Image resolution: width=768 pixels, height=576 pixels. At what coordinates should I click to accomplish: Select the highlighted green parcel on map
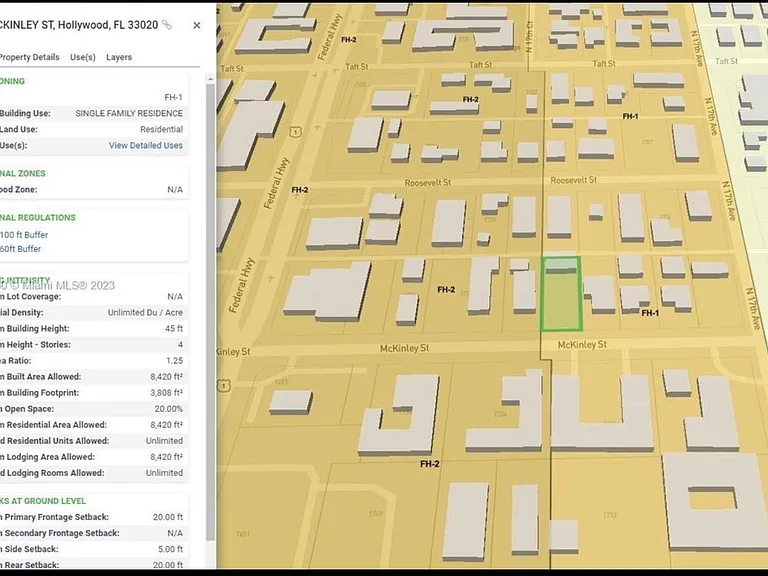[561, 294]
